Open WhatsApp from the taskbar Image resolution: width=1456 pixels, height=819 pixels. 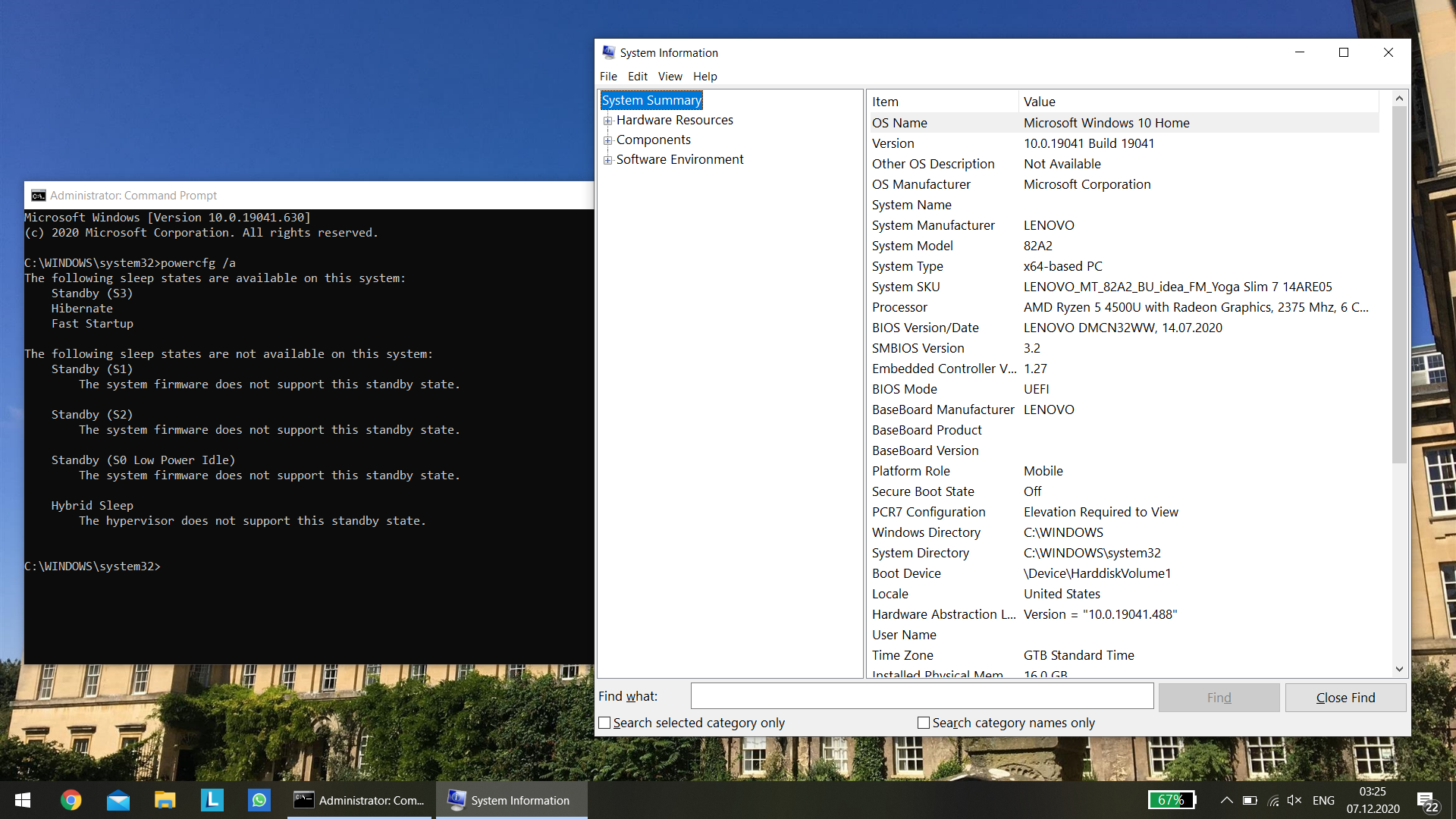[x=259, y=800]
